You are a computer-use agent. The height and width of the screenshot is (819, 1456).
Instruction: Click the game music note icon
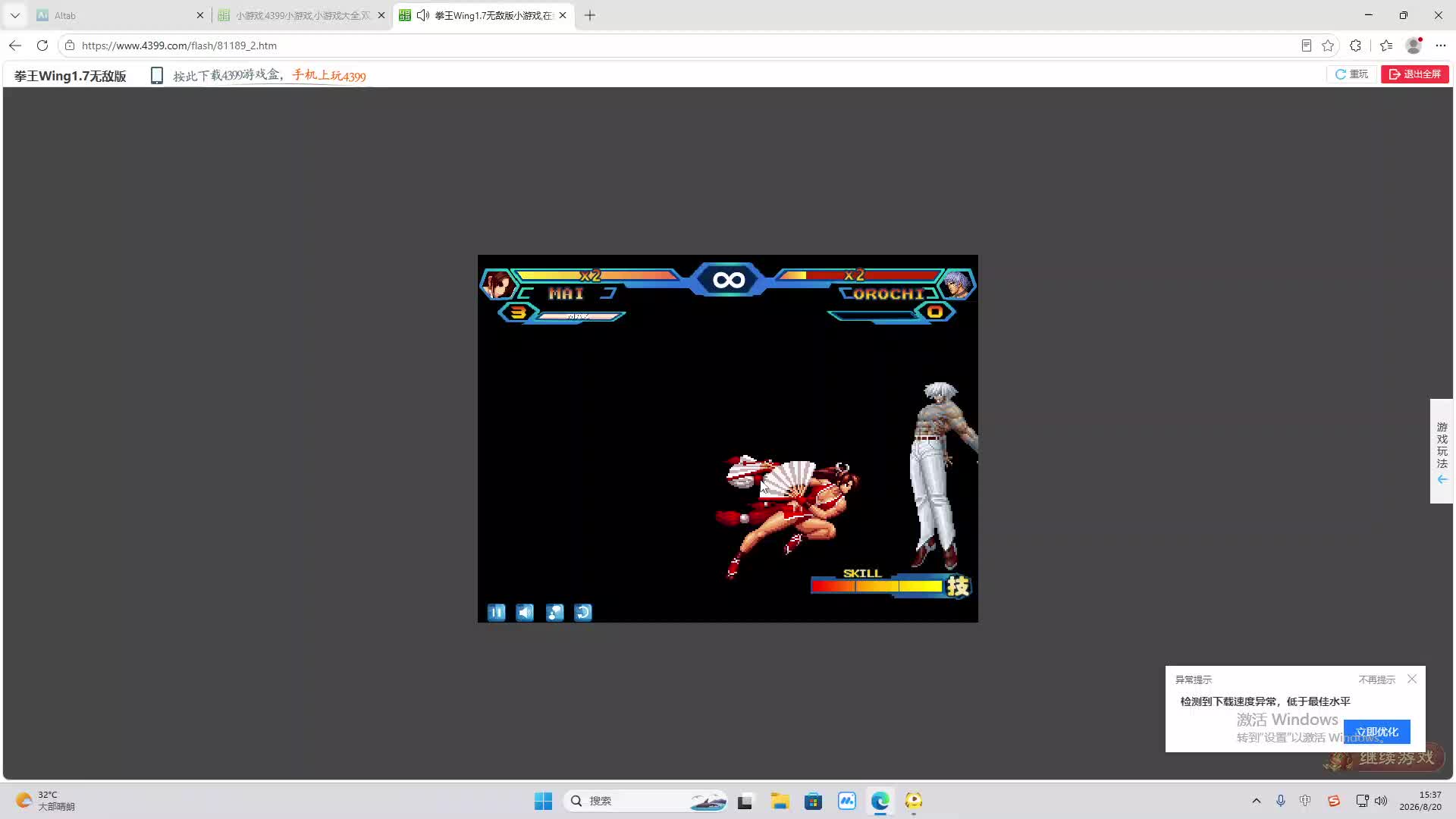tap(554, 612)
